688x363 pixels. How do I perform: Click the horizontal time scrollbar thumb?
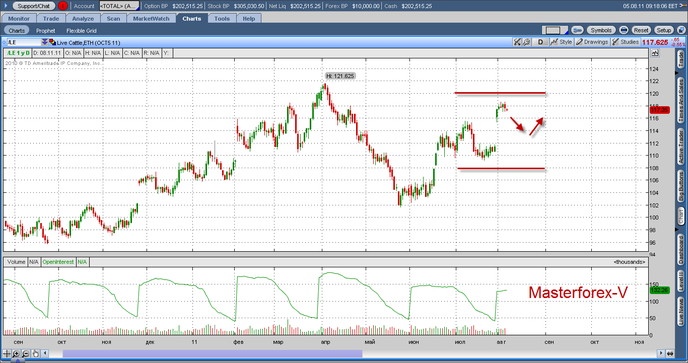212,353
